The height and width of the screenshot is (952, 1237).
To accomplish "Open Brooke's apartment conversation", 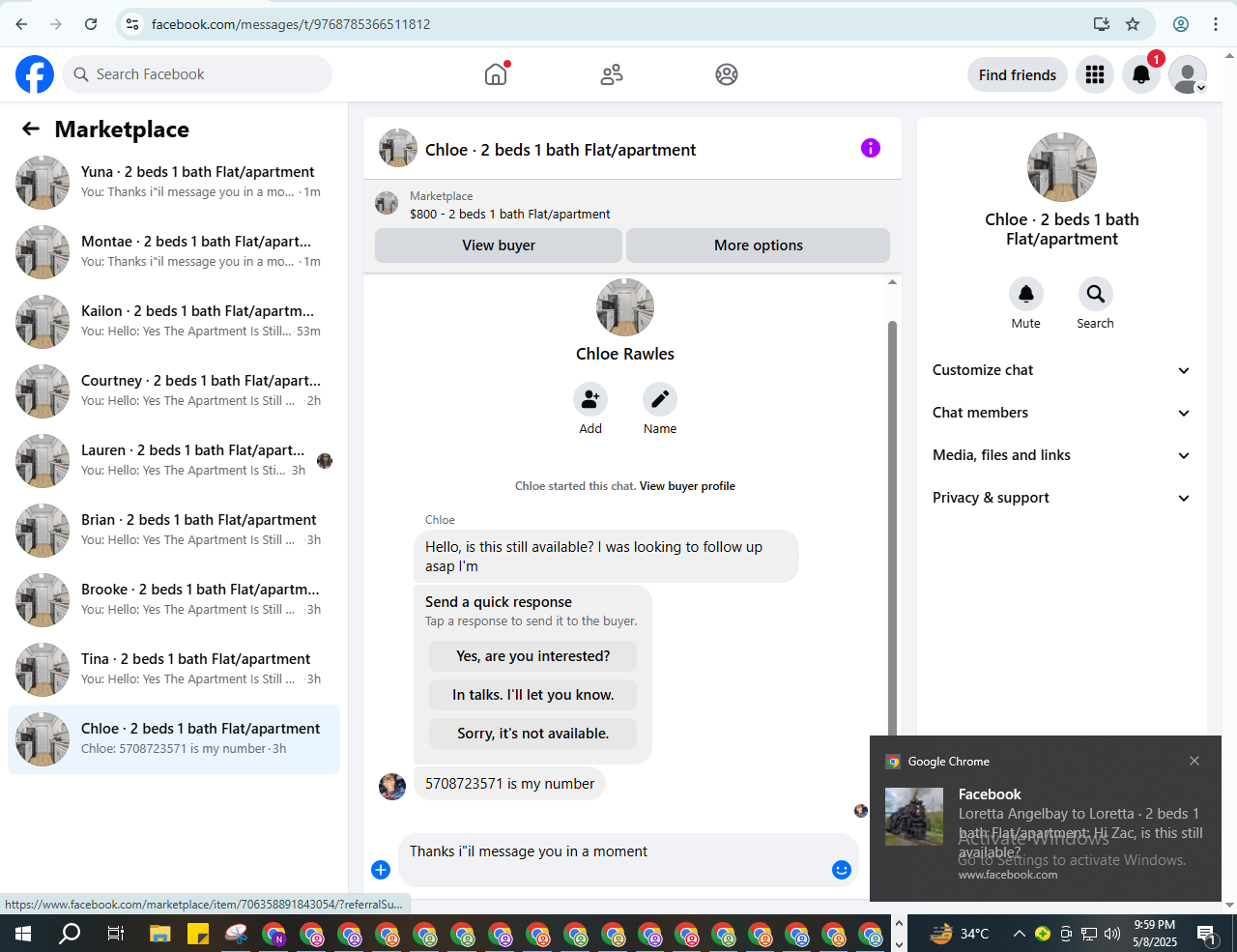I will coord(174,600).
